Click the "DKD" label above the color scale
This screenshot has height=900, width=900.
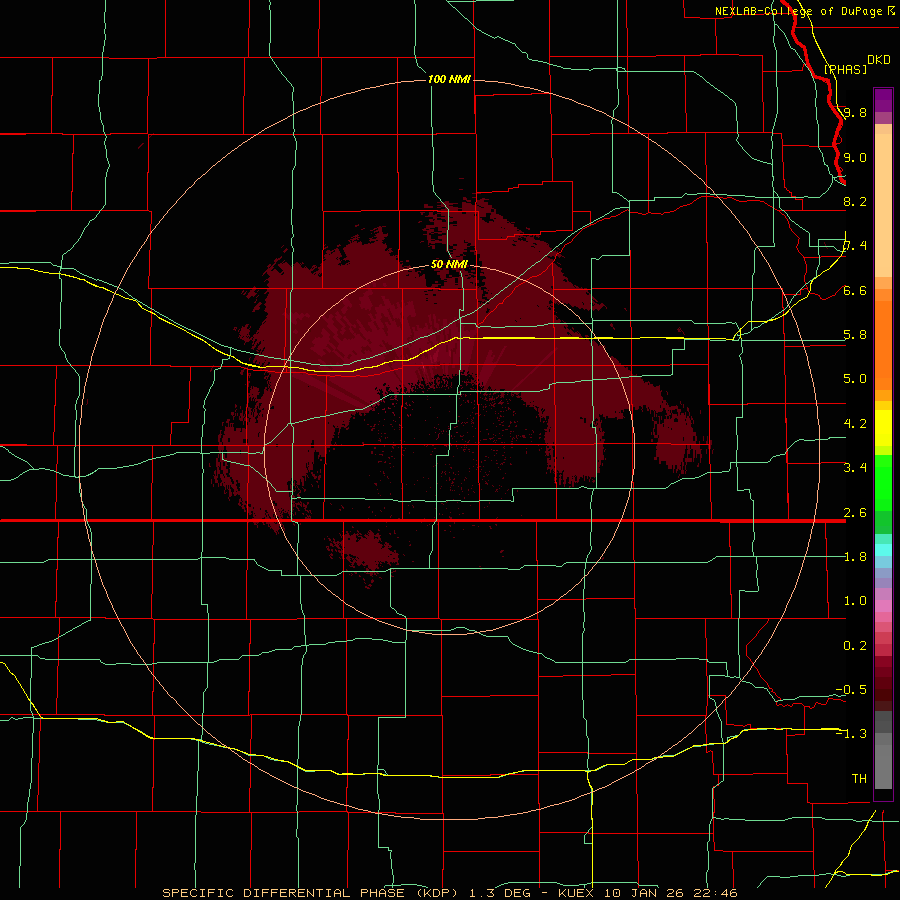coord(879,59)
